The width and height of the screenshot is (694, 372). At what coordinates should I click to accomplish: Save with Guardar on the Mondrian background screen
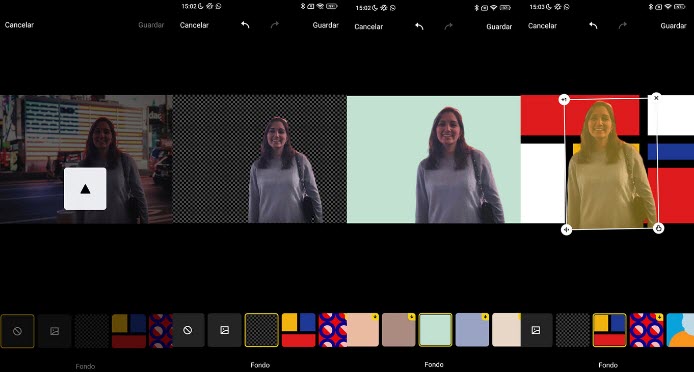(674, 26)
